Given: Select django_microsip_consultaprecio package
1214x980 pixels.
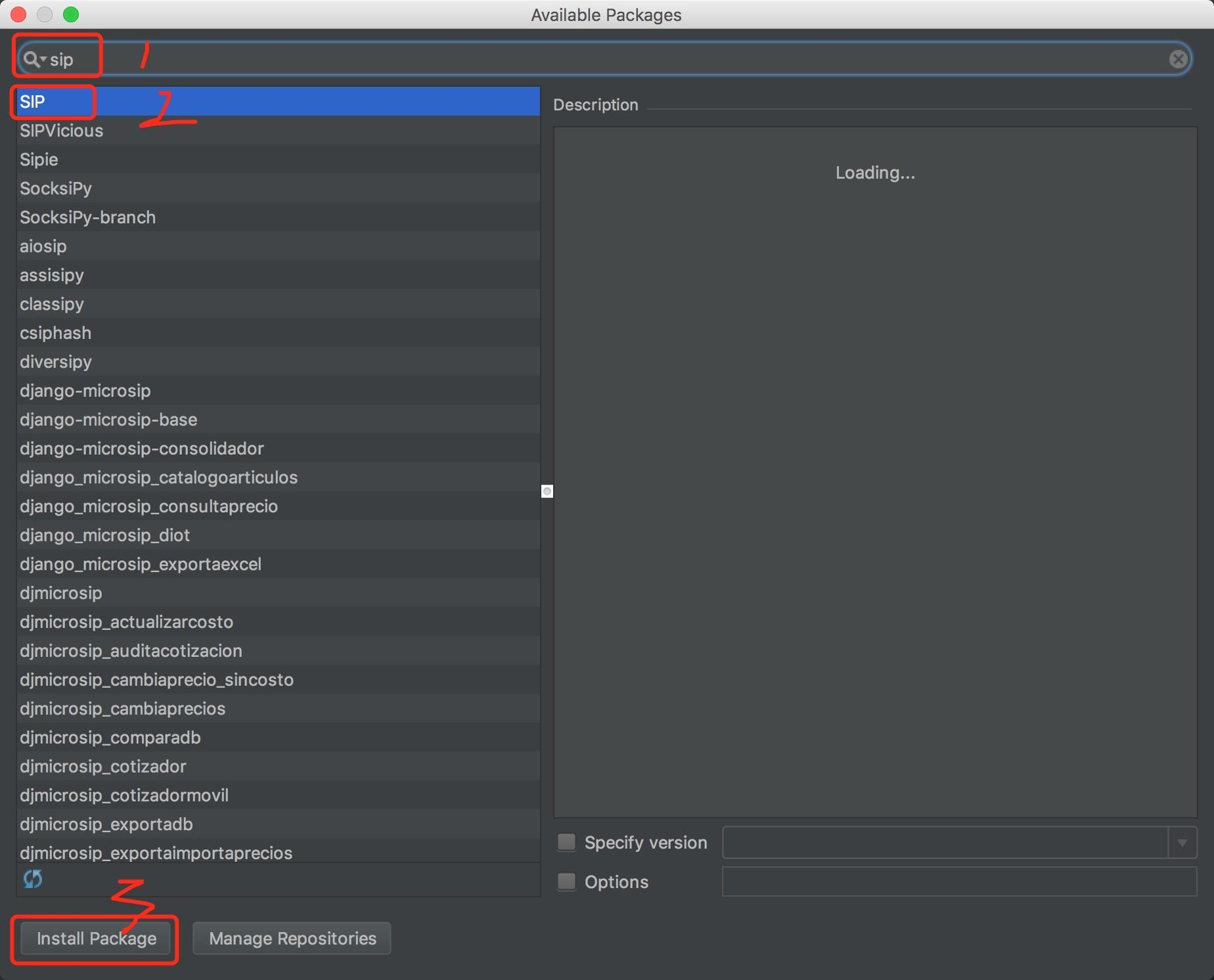Looking at the screenshot, I should click(279, 506).
